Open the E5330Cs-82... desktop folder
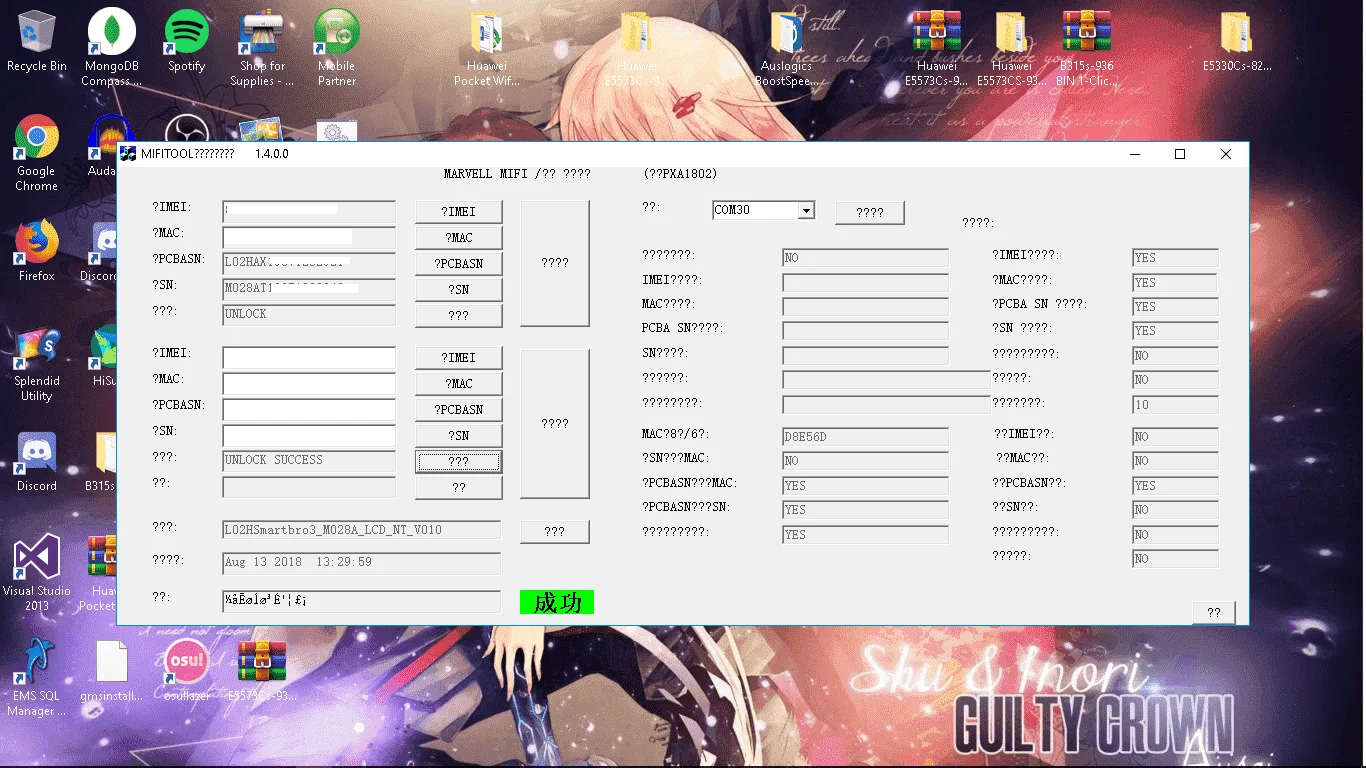Image resolution: width=1366 pixels, height=768 pixels. pyautogui.click(x=1237, y=42)
